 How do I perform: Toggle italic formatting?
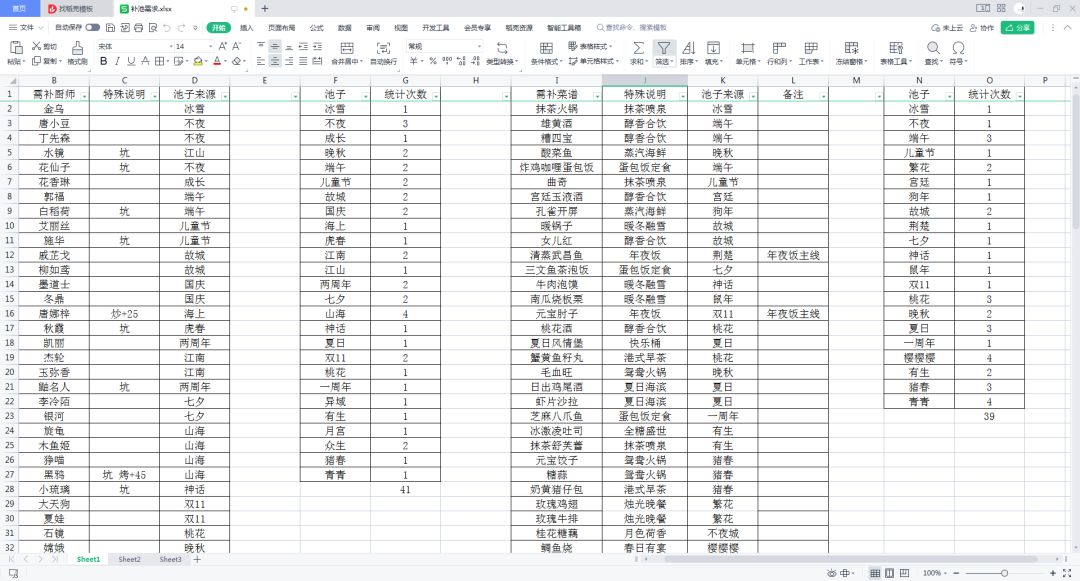117,61
